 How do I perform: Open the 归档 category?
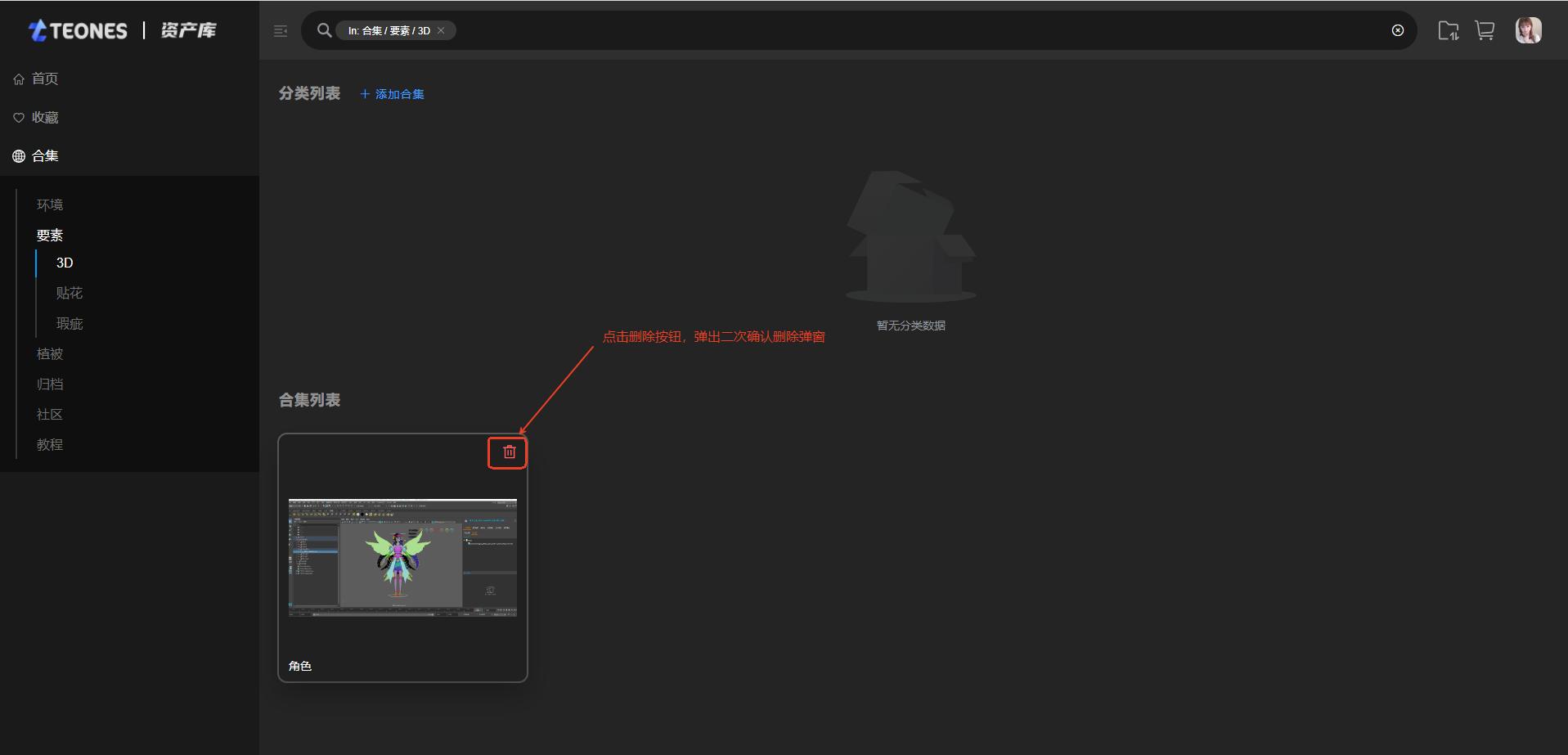50,384
